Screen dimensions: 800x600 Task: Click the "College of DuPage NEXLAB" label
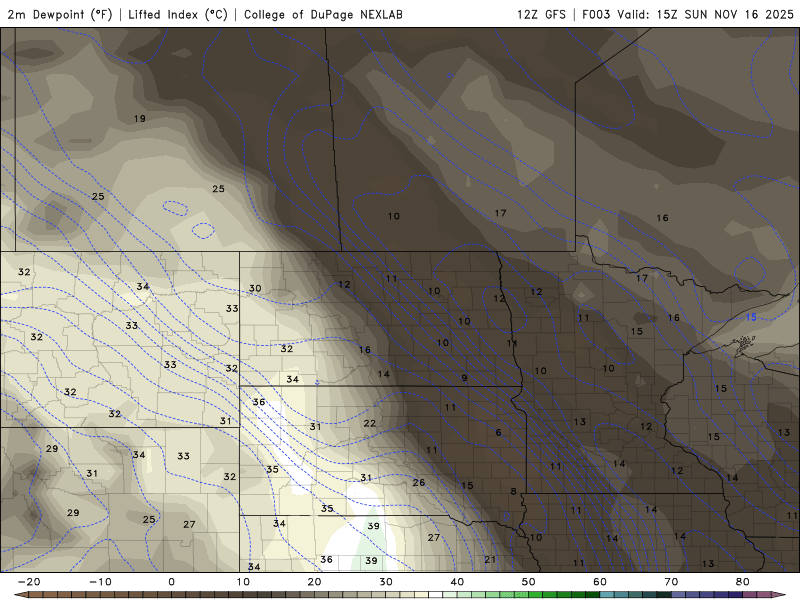[323, 14]
